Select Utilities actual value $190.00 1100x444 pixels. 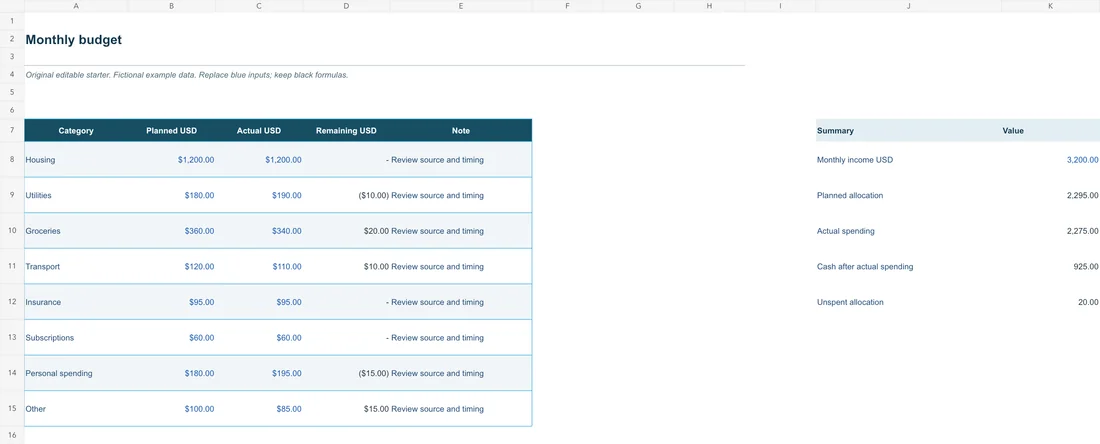tap(259, 195)
